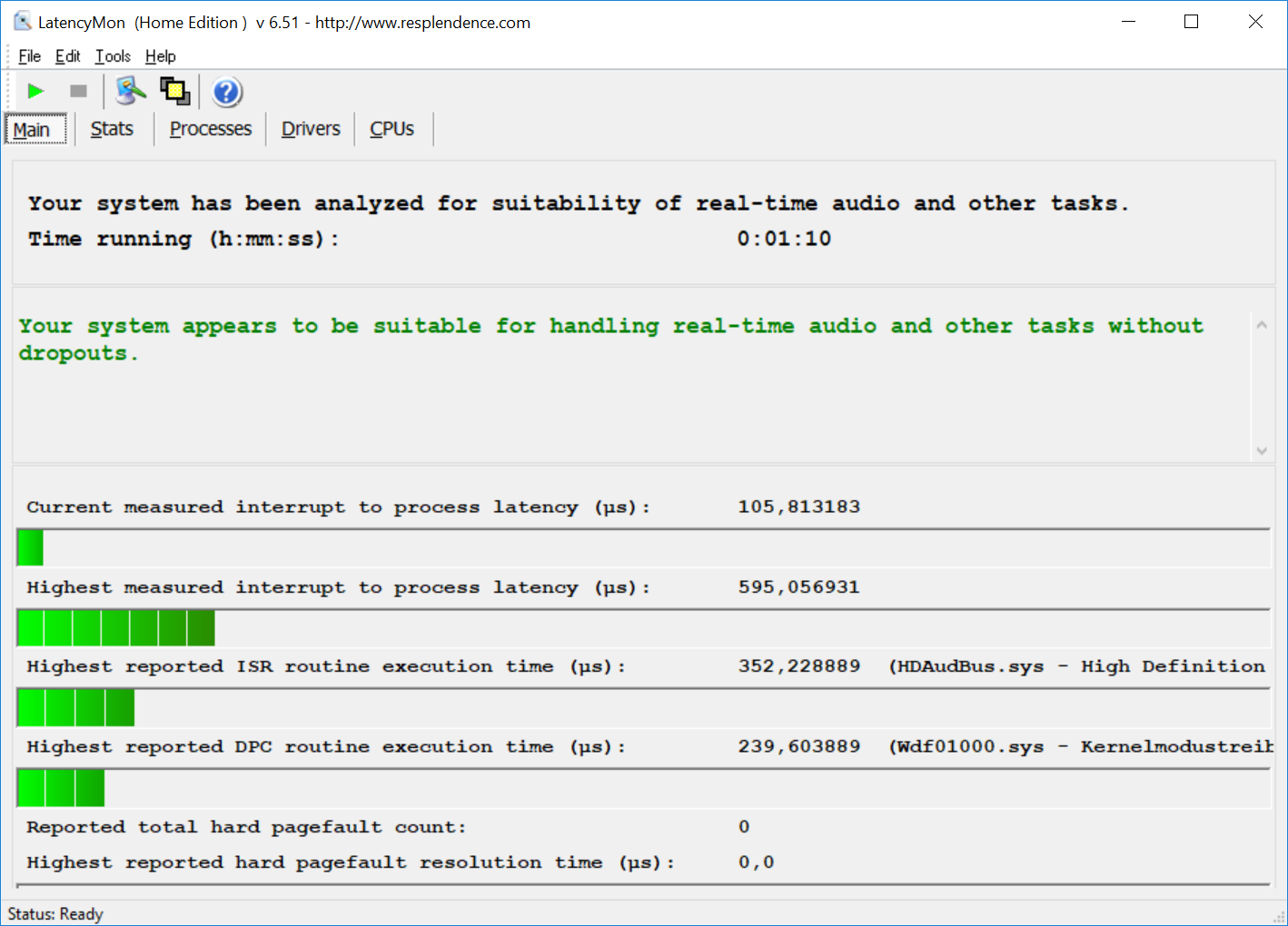Switch to the Drivers tab

(x=311, y=129)
